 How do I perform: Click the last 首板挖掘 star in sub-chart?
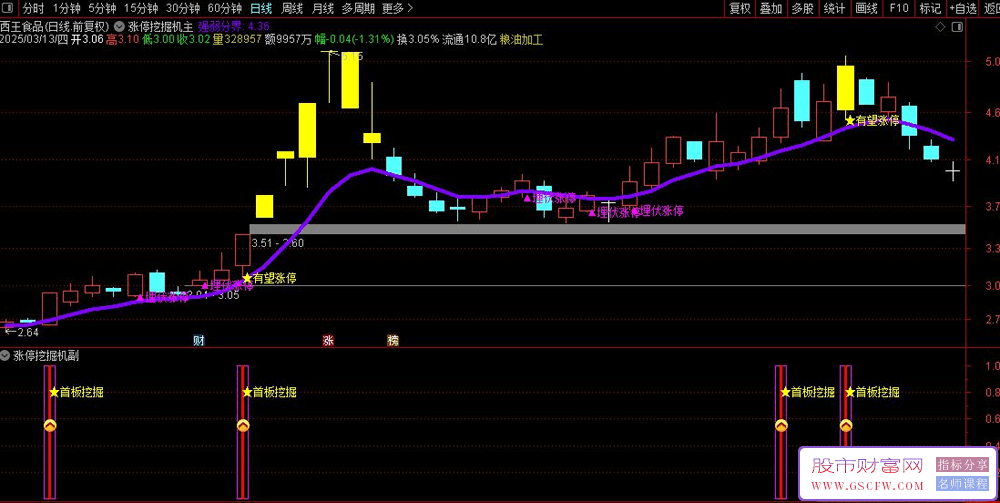click(850, 392)
